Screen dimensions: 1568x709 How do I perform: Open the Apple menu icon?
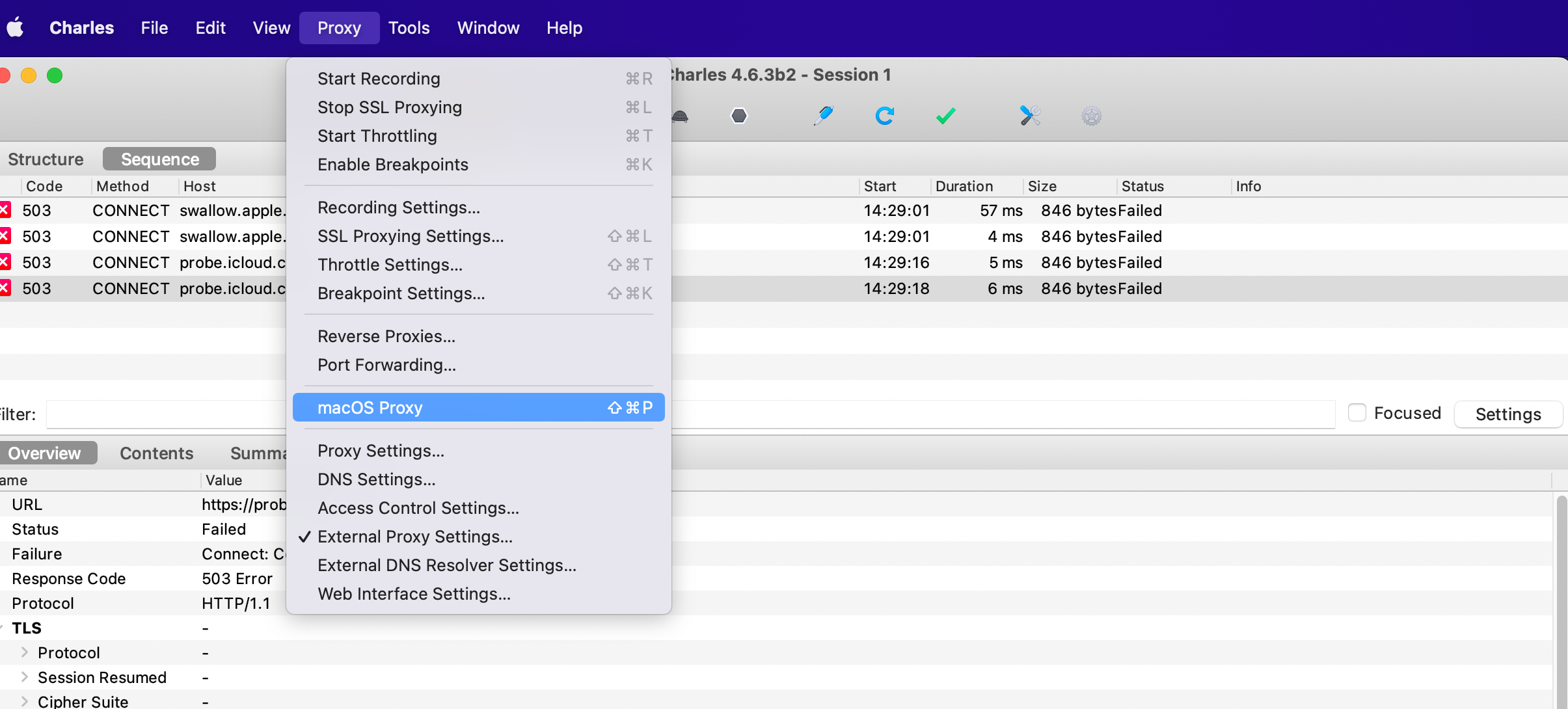point(16,28)
